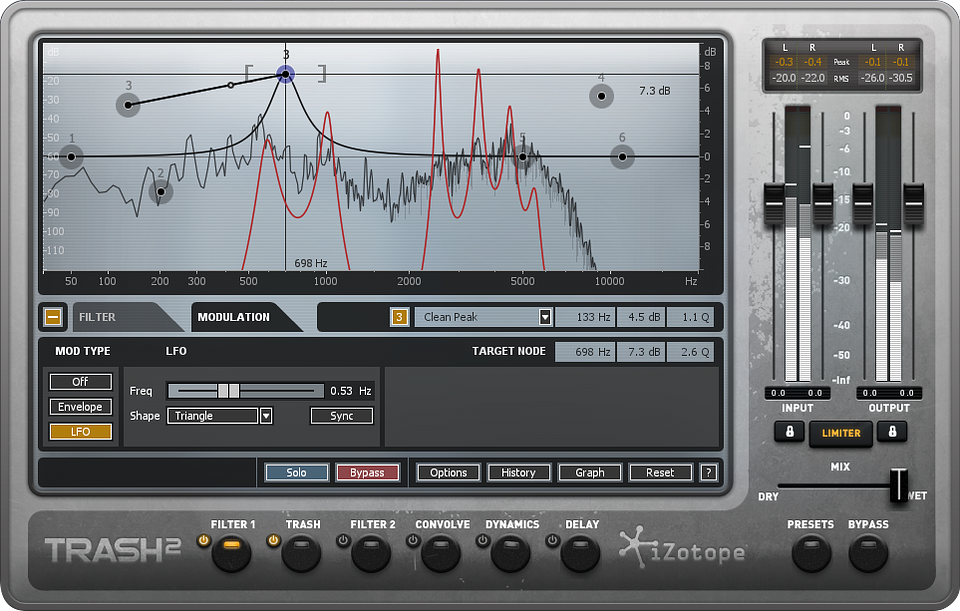
Task: Click the input meter lock icon
Action: tap(790, 432)
